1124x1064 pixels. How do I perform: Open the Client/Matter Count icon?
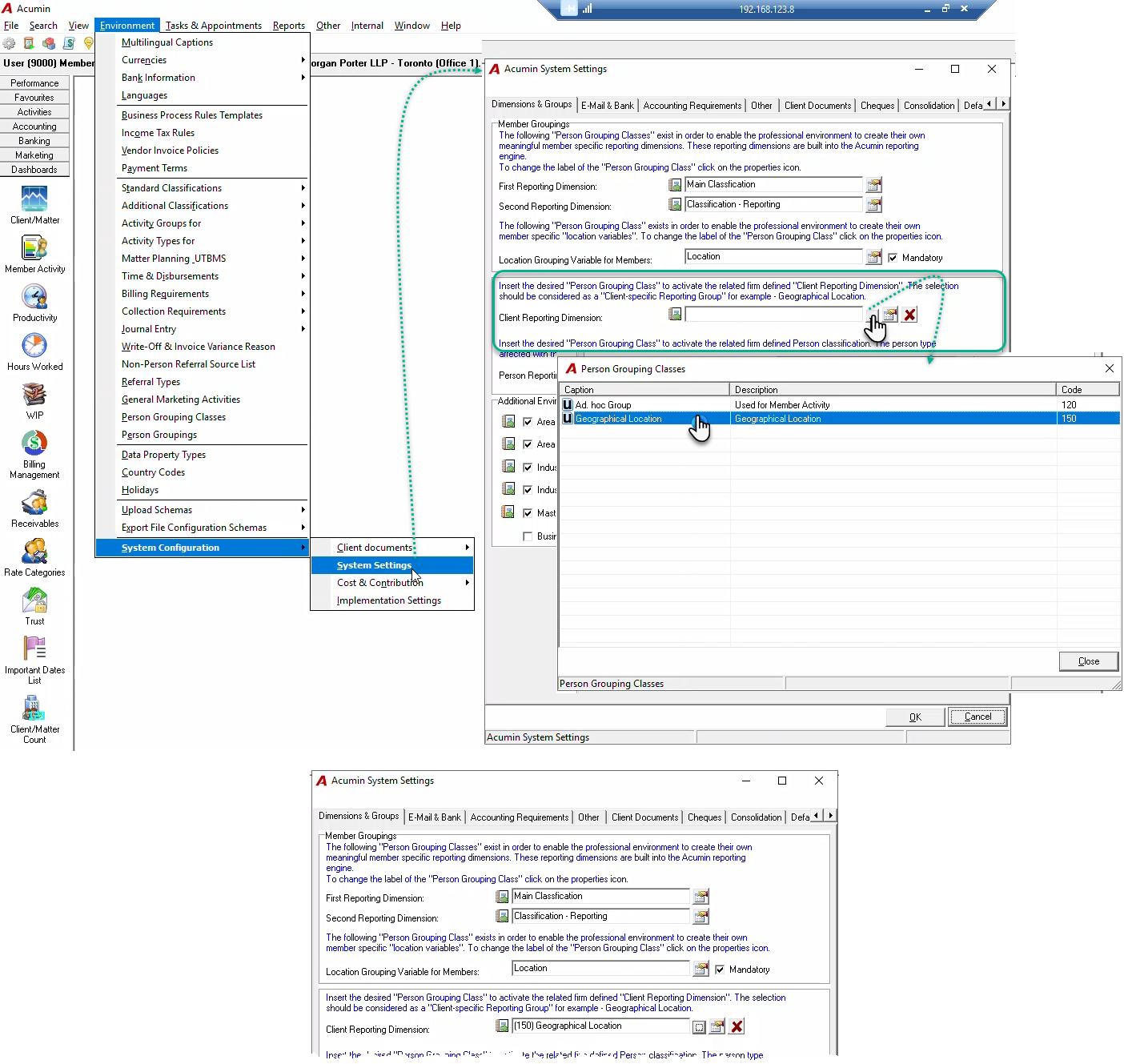[x=34, y=708]
